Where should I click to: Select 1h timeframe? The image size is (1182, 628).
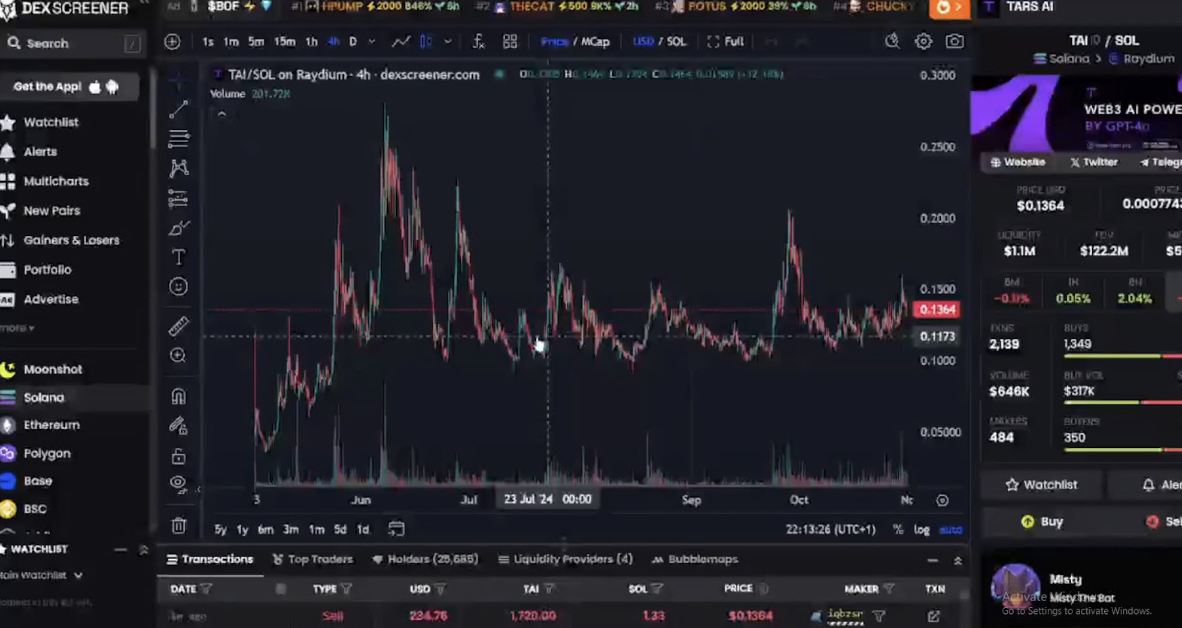[x=311, y=41]
